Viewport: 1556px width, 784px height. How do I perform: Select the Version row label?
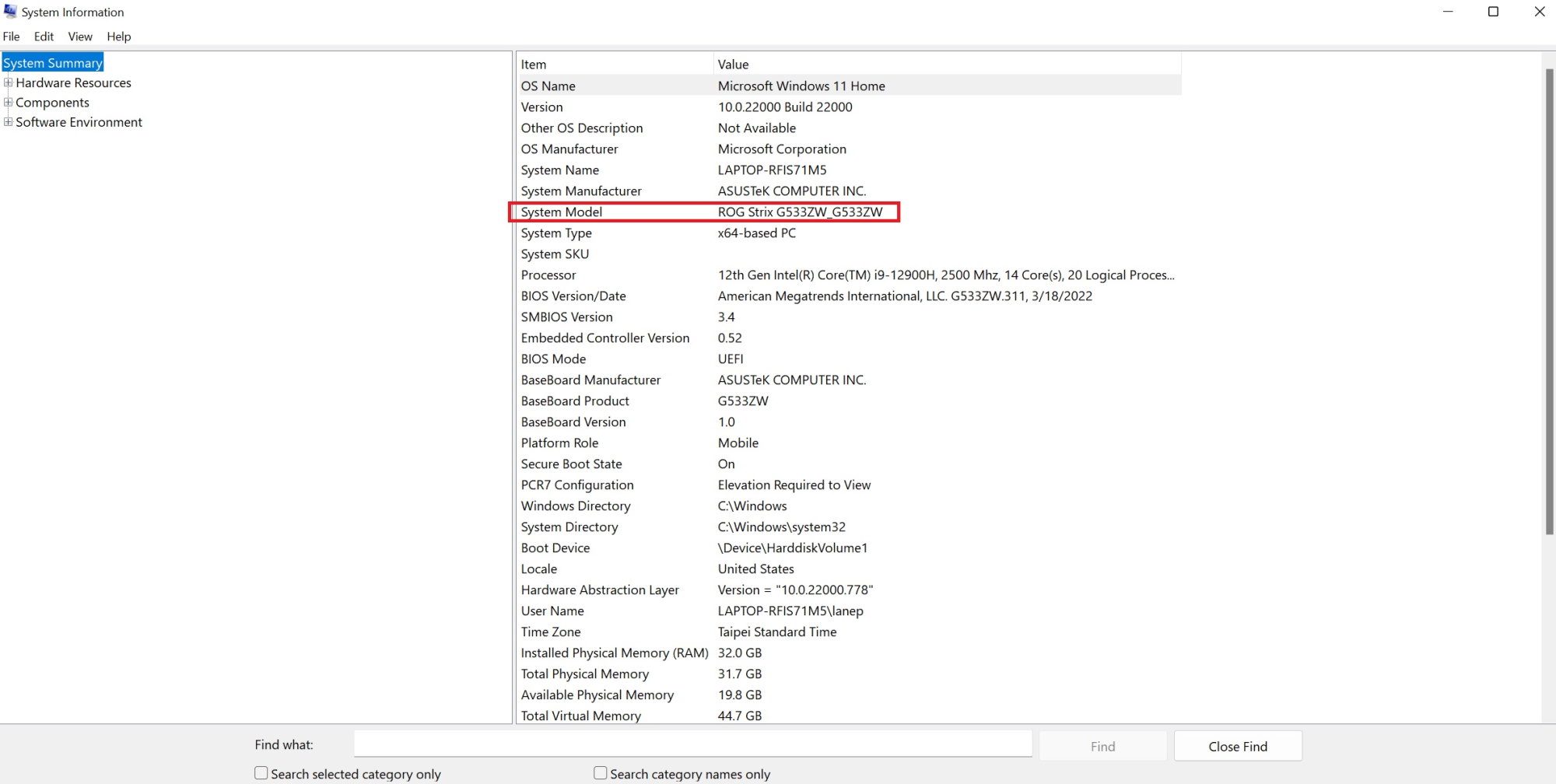coord(541,107)
